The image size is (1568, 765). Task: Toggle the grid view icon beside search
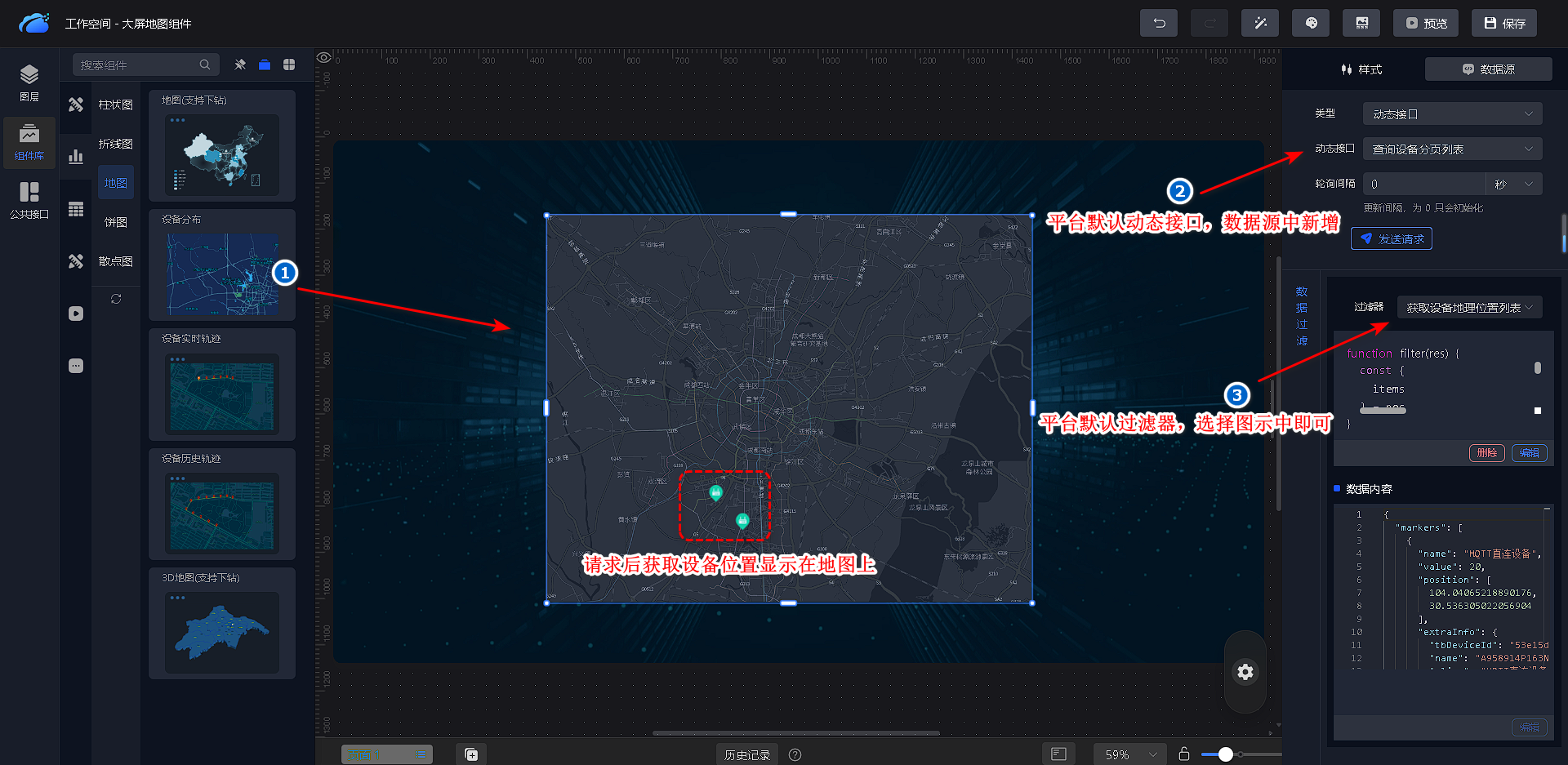click(289, 64)
